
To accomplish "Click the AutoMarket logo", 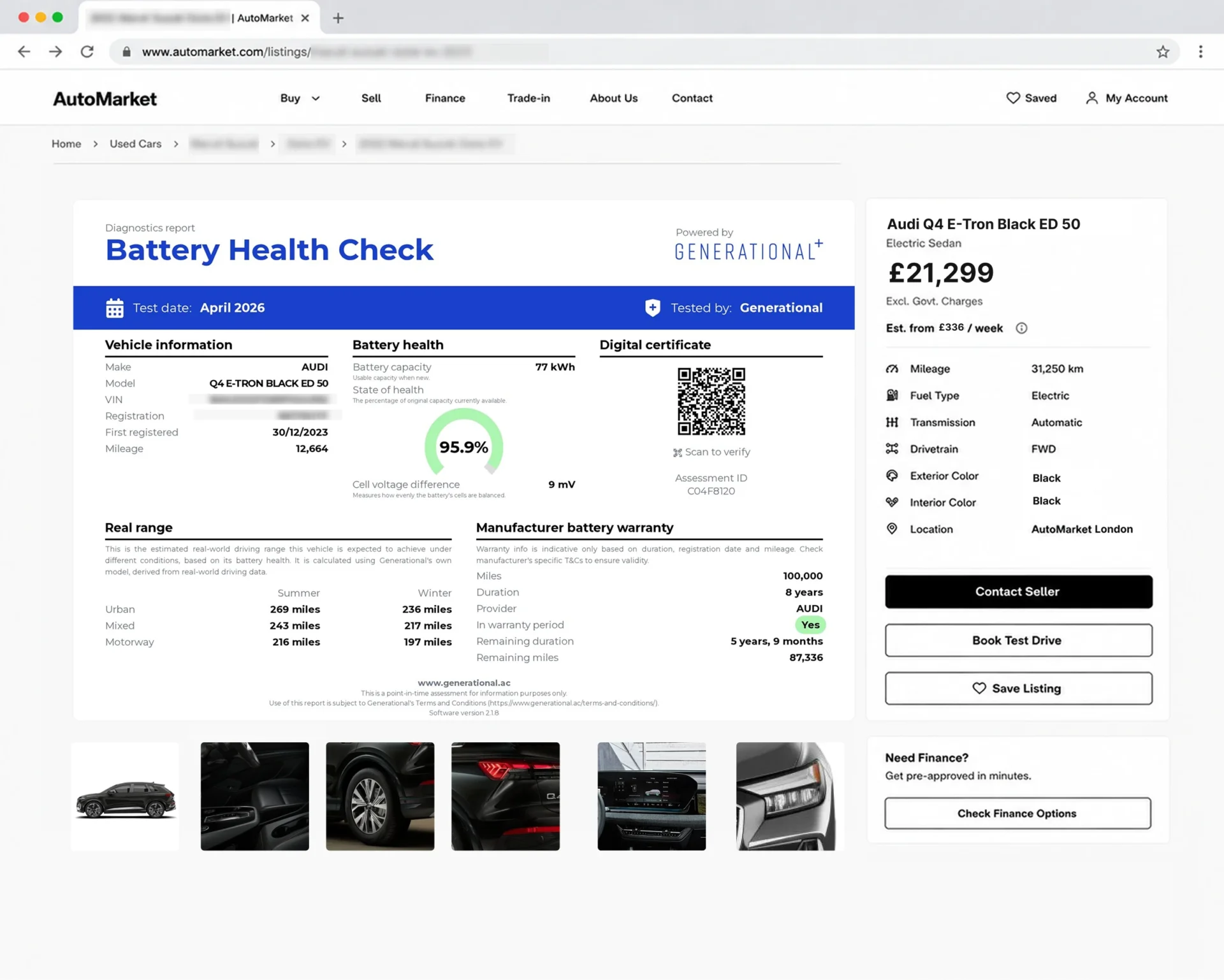I will click(x=105, y=99).
